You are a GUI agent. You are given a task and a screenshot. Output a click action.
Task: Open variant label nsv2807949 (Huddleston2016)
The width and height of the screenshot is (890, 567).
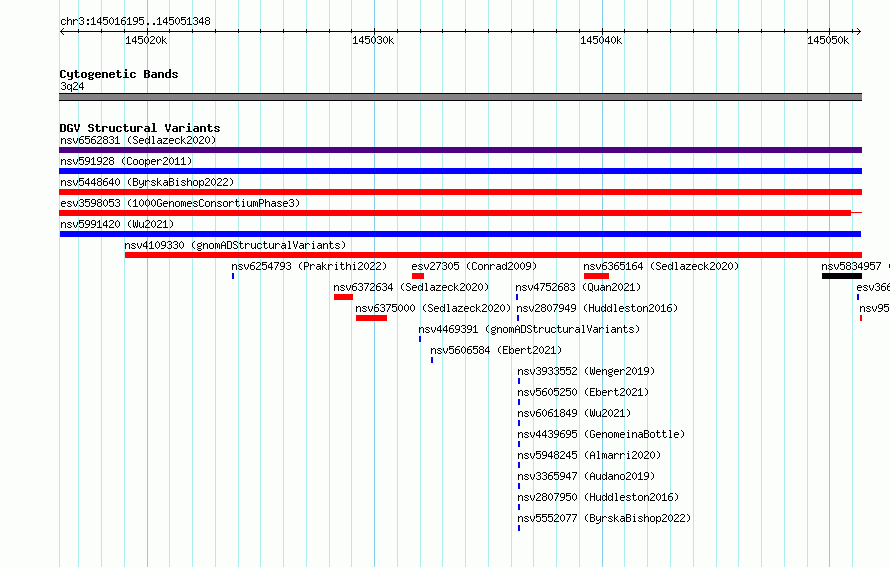pyautogui.click(x=597, y=308)
